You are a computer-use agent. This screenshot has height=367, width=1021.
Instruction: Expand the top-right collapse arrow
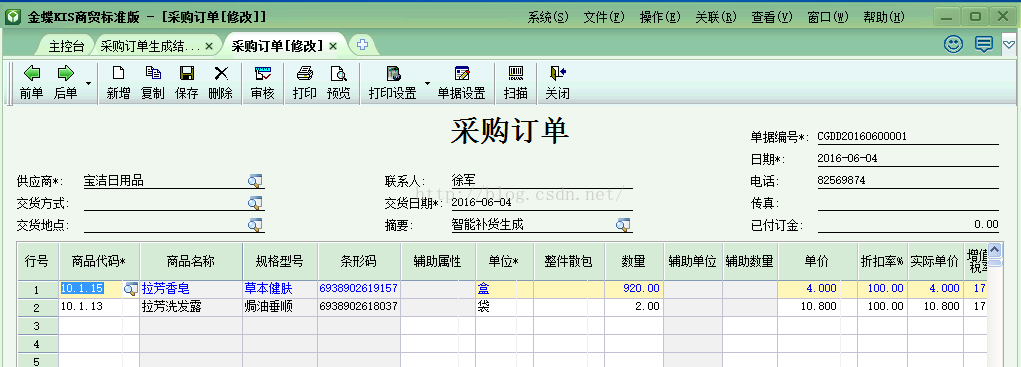1009,44
